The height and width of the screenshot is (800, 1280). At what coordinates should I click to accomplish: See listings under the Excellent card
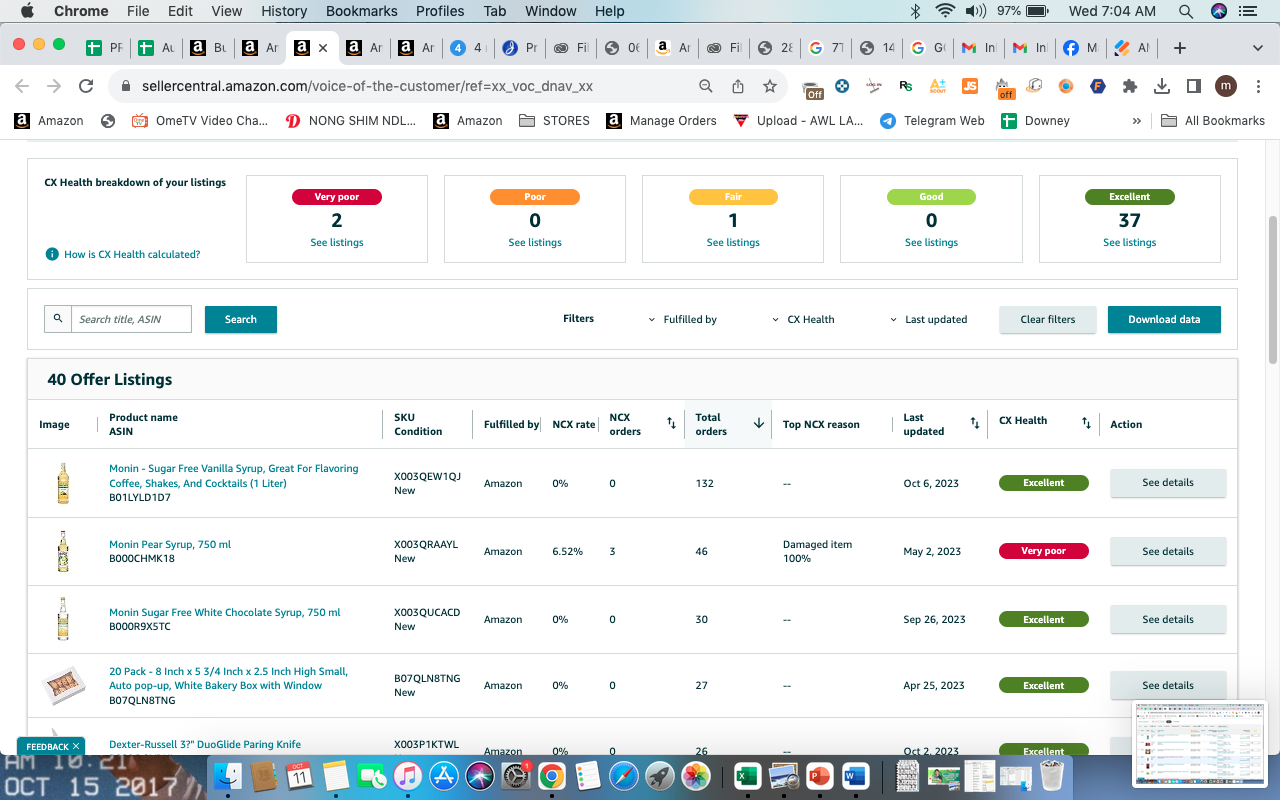(1130, 242)
